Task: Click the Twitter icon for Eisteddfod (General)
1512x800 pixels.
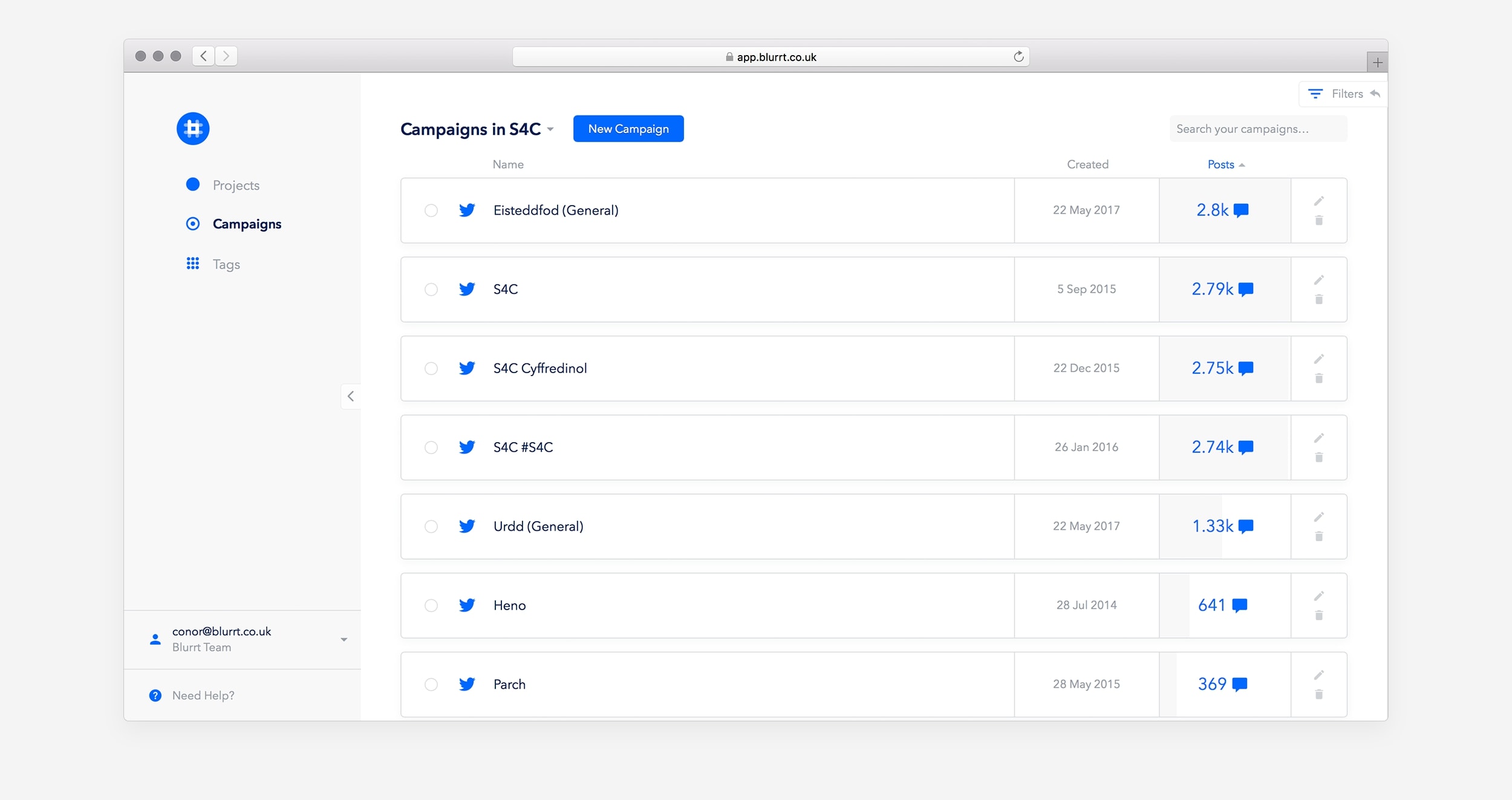Action: 467,210
